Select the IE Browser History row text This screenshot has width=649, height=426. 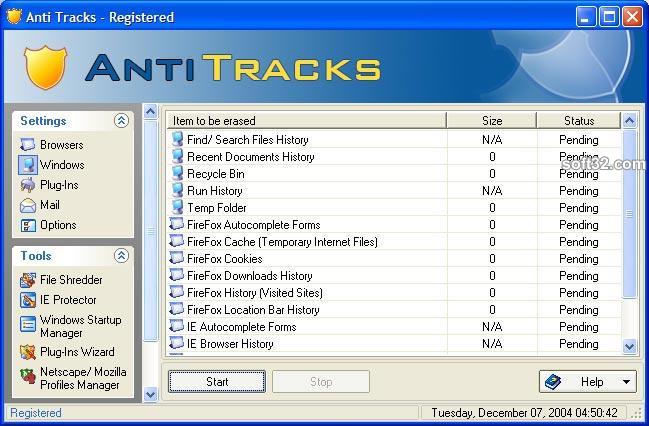230,344
